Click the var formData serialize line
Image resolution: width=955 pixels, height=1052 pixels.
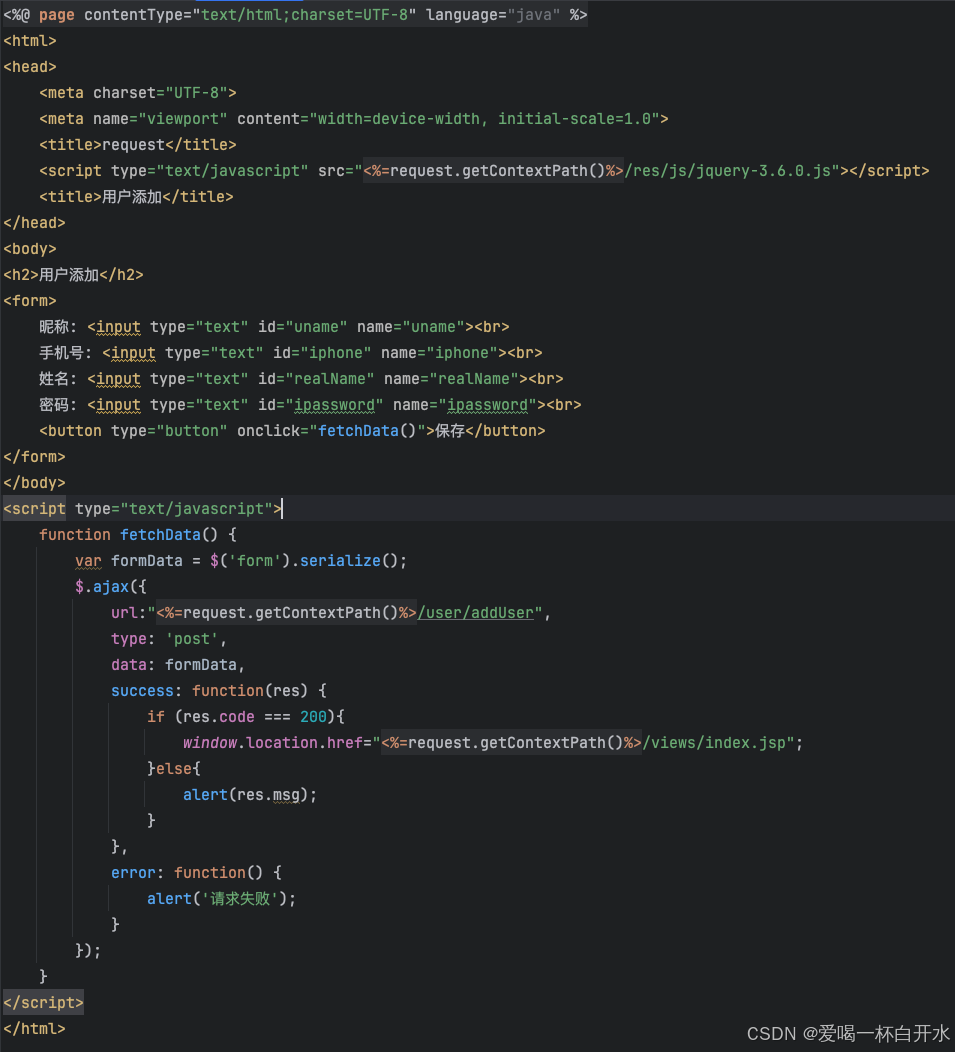pos(241,561)
